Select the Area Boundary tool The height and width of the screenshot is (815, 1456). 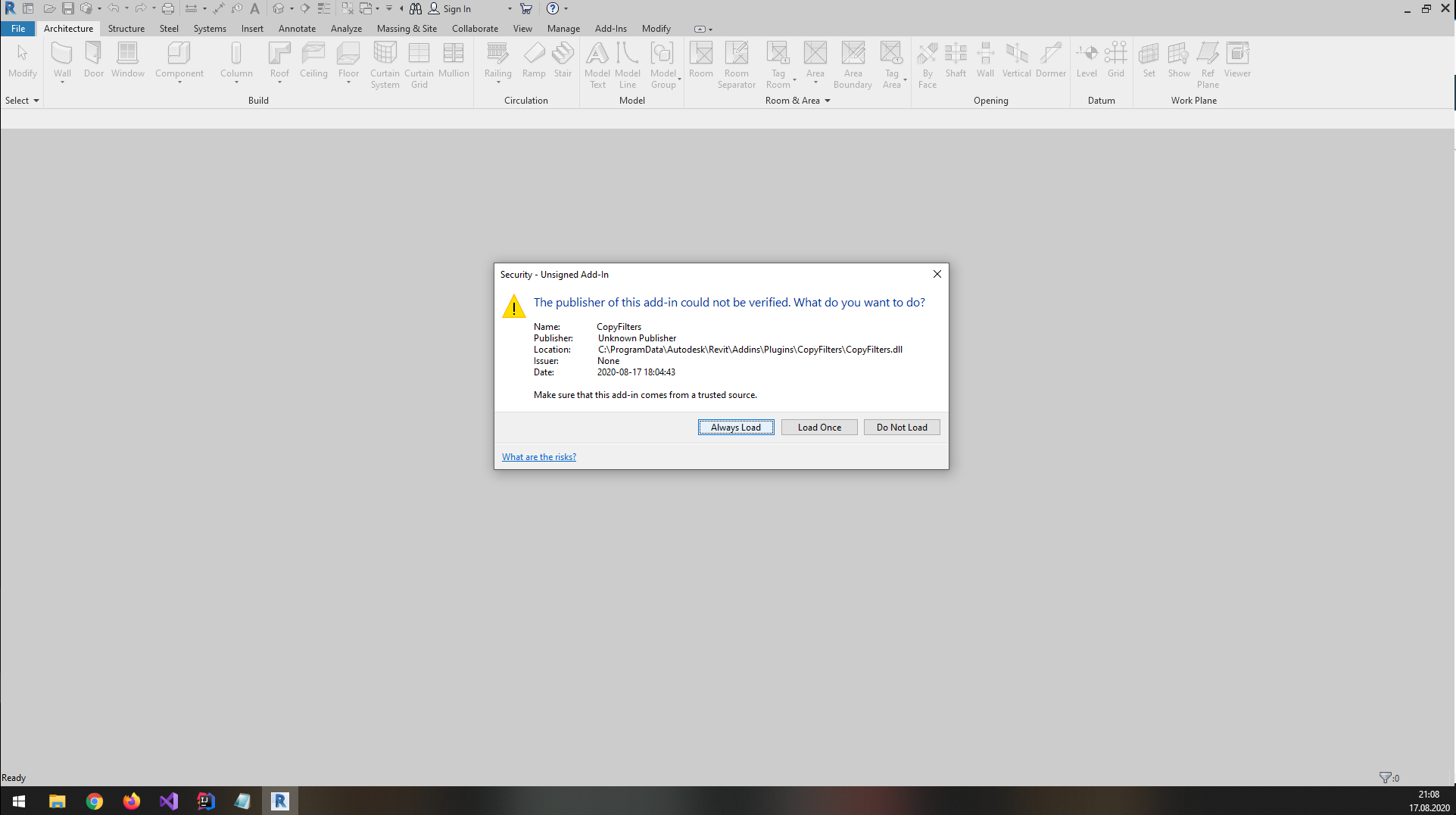click(x=853, y=65)
